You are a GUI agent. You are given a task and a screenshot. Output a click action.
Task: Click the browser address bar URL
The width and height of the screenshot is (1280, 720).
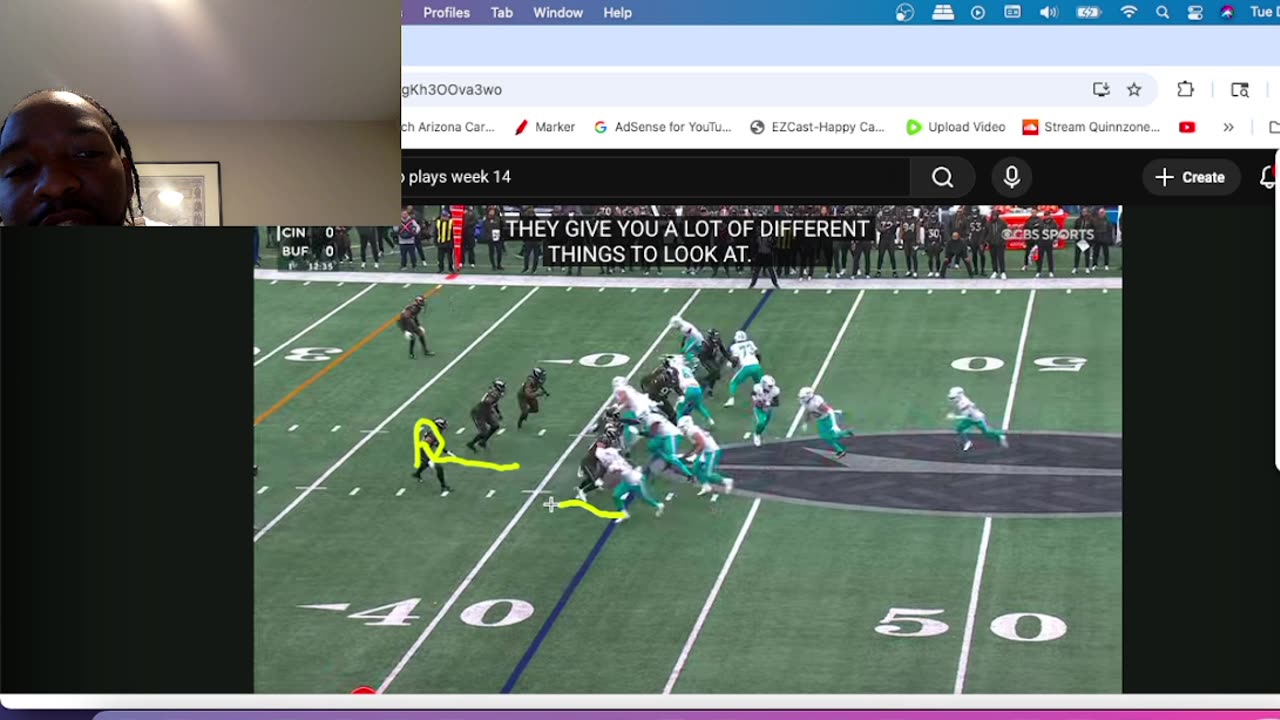pyautogui.click(x=452, y=90)
